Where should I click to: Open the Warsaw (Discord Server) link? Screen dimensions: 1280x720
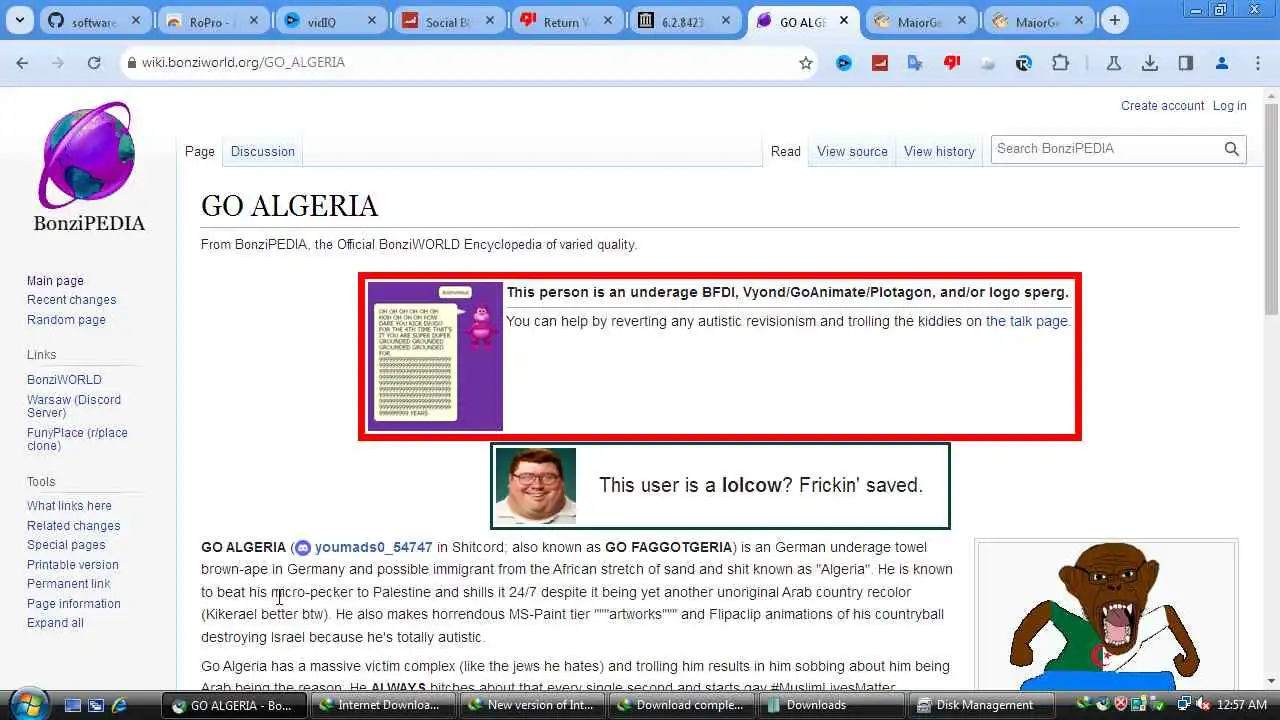(74, 406)
